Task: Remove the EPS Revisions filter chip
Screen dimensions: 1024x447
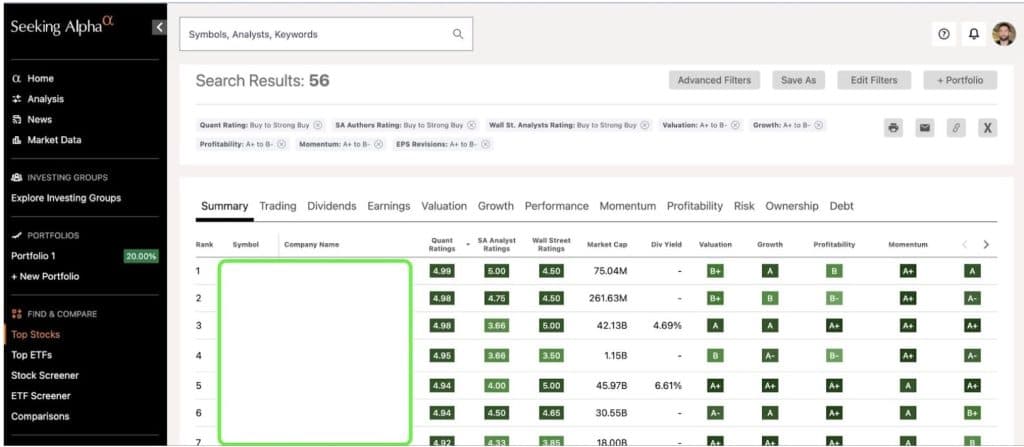Action: click(x=486, y=144)
